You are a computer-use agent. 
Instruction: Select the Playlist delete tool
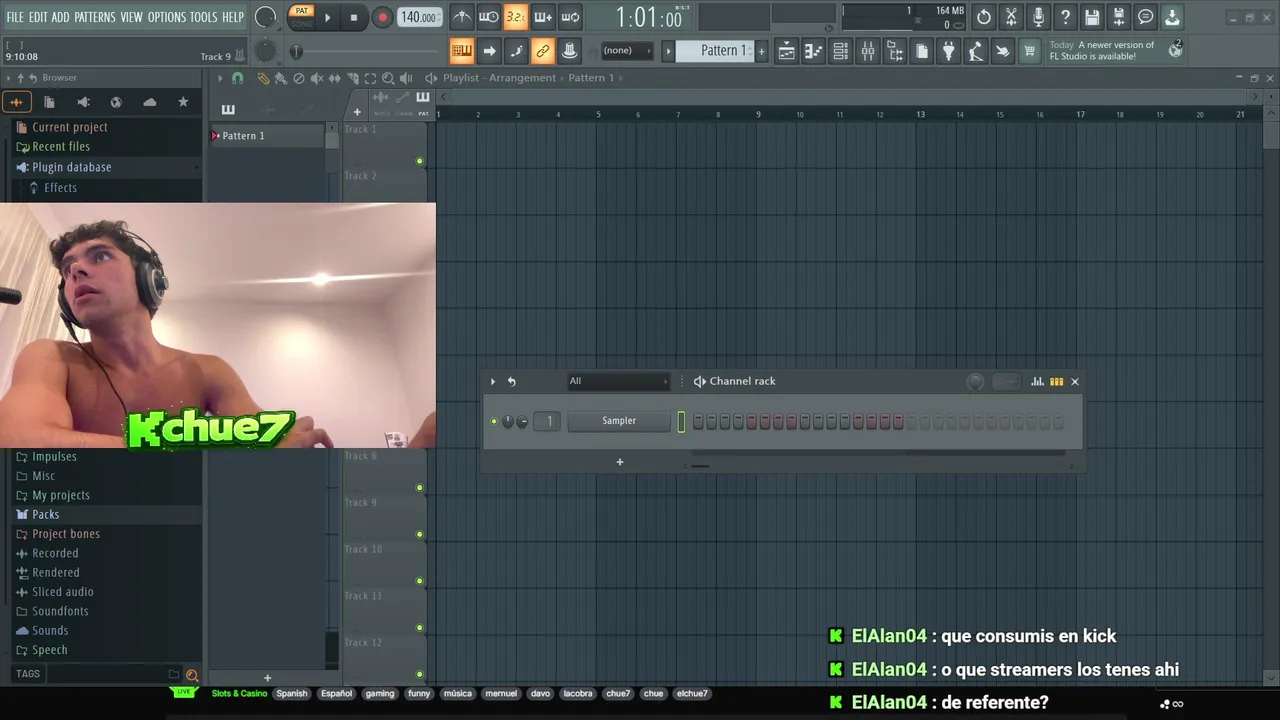(x=299, y=78)
